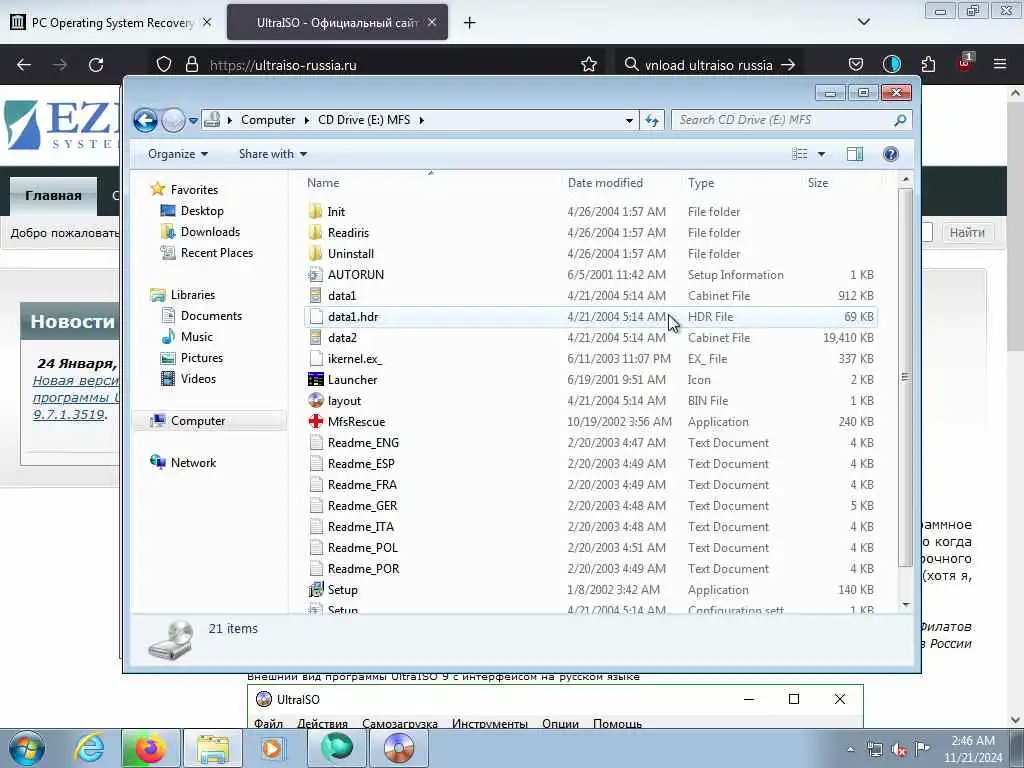Open Recent Places in navigation pane
The height and width of the screenshot is (768, 1024).
217,252
